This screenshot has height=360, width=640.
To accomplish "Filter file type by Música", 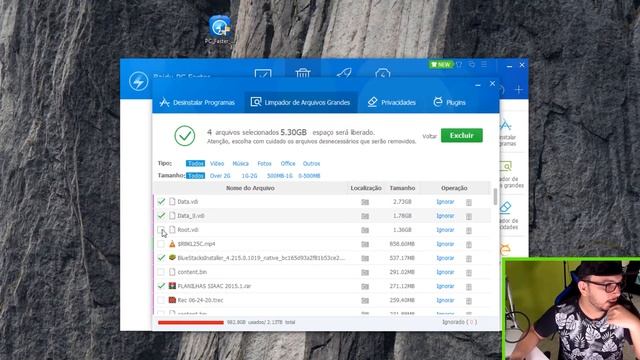I will click(x=240, y=163).
